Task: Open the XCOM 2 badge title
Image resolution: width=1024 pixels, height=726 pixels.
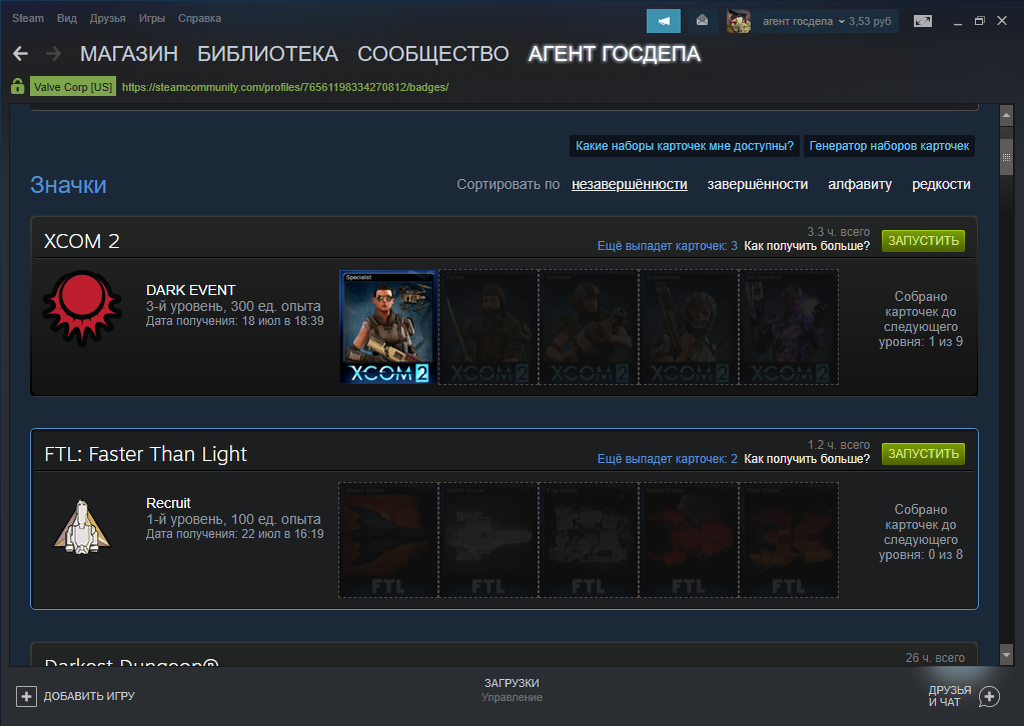Action: [x=82, y=241]
